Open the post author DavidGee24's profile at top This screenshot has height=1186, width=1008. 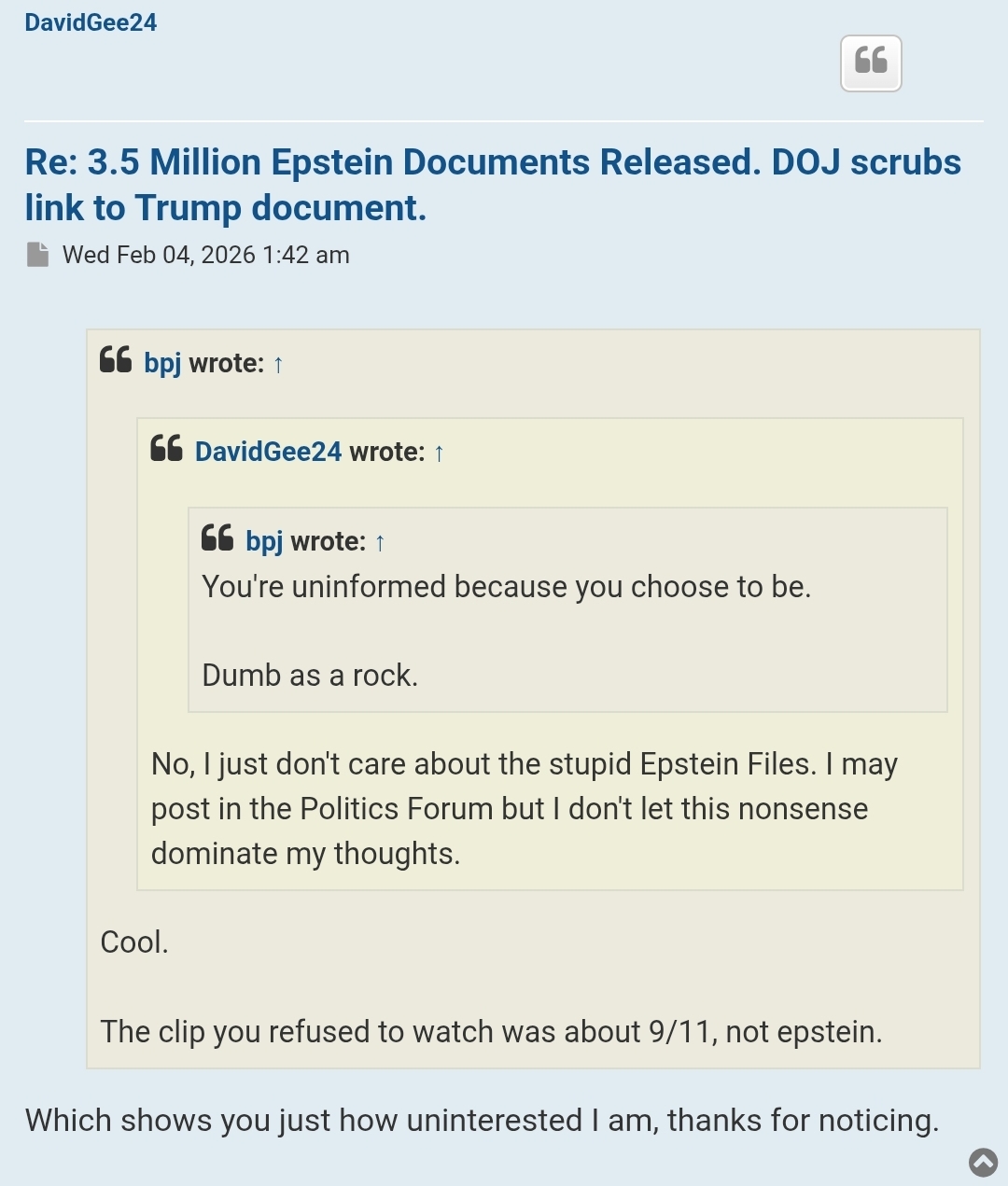point(91,22)
